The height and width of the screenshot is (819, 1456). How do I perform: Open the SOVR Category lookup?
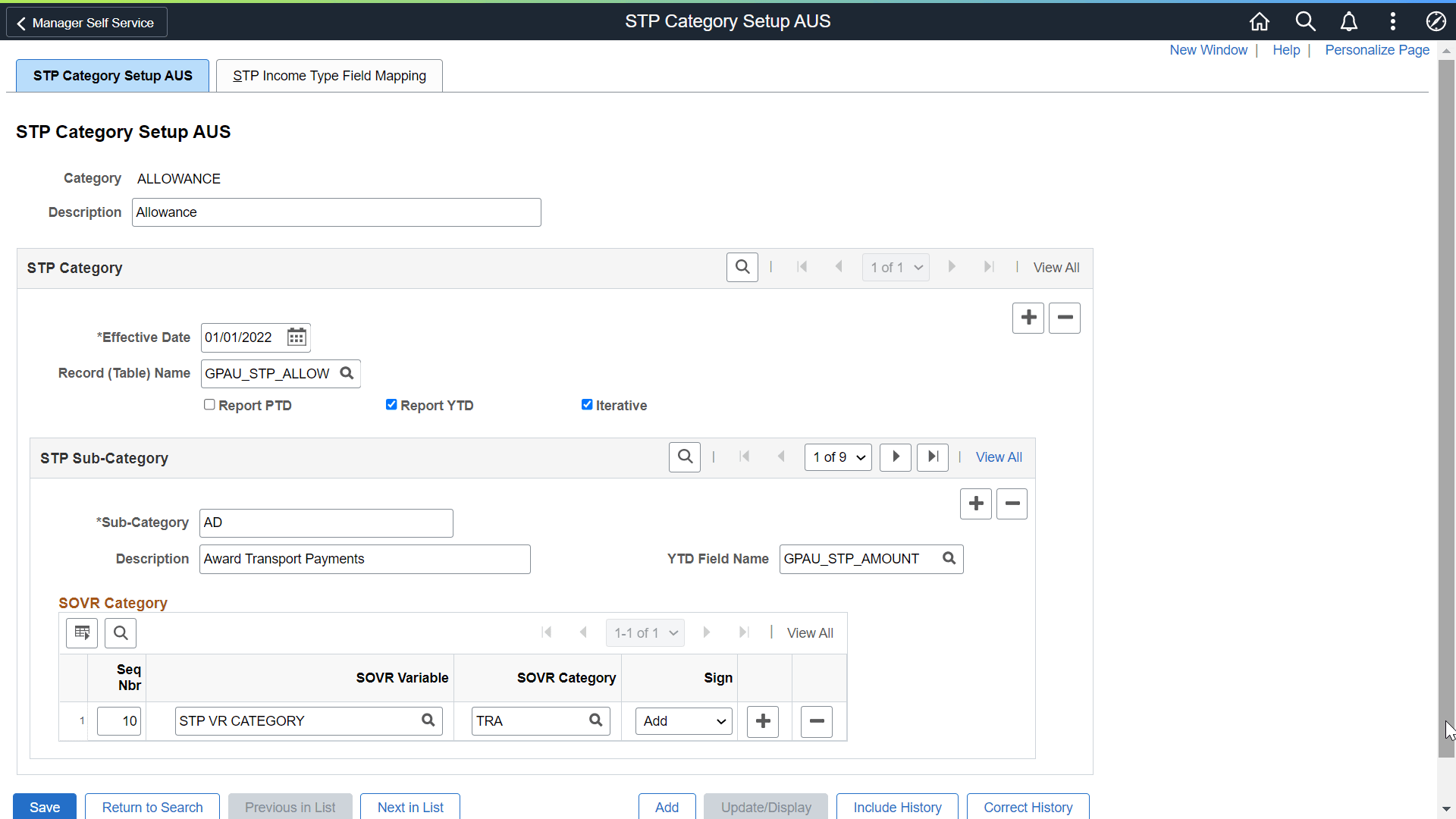(595, 720)
